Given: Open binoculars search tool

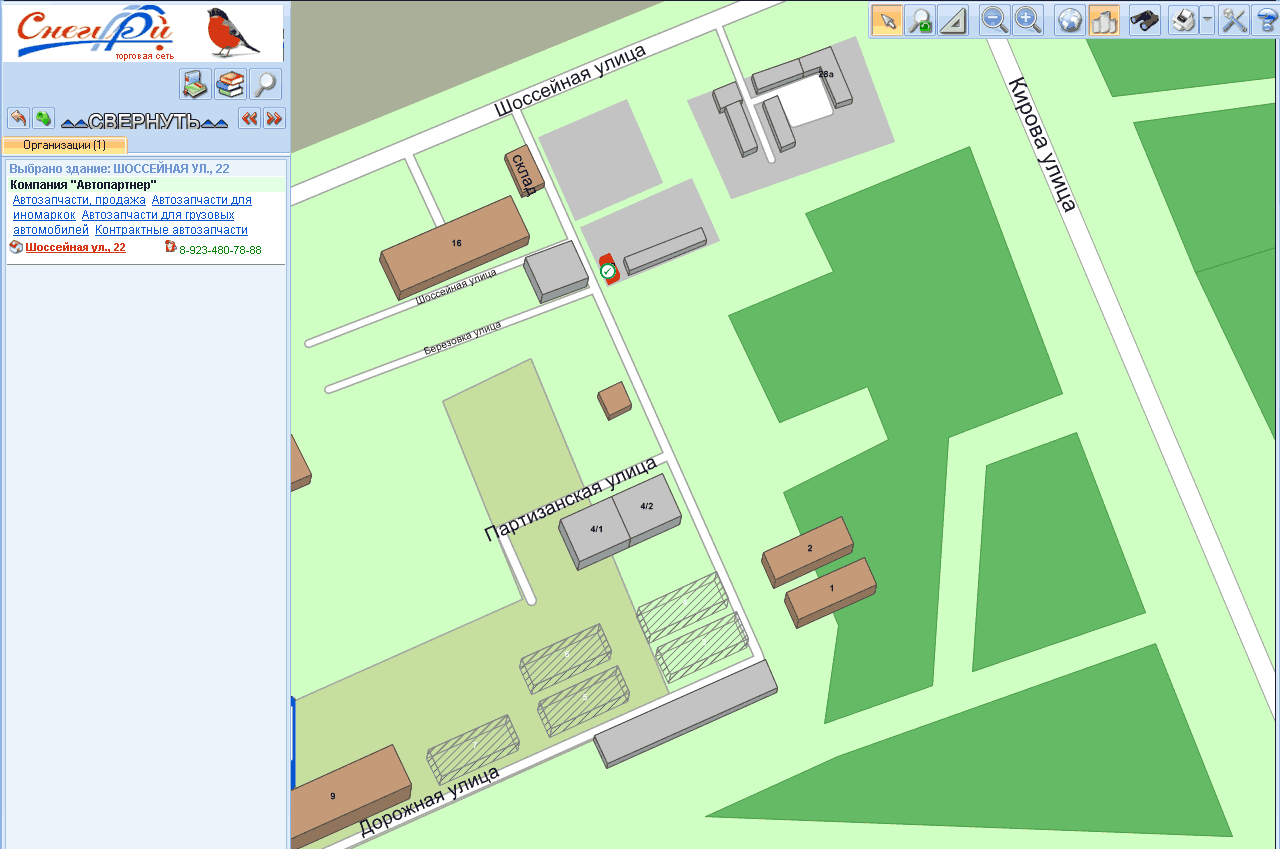Looking at the screenshot, I should click(1144, 20).
